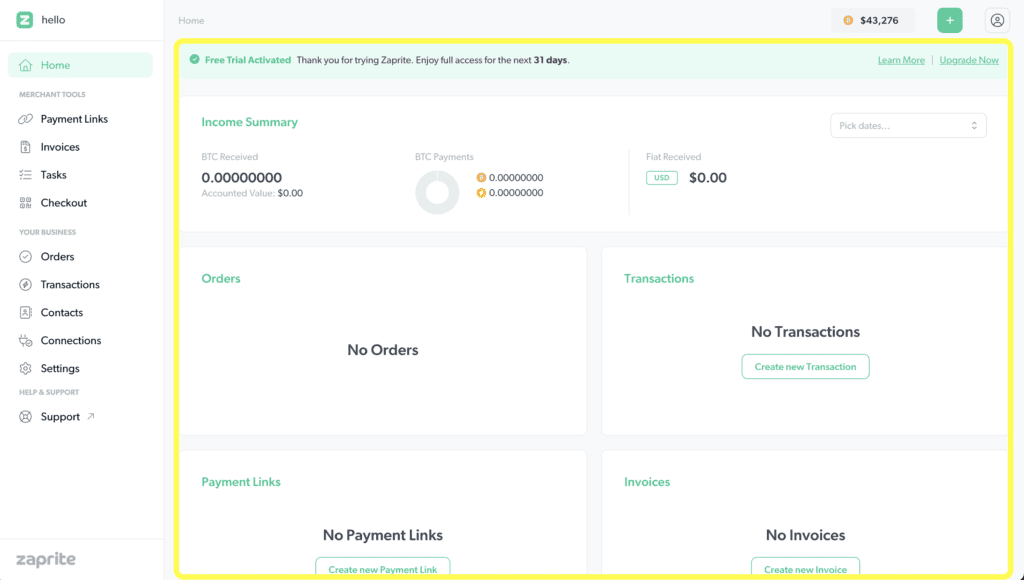Open the user profile account icon

997,20
